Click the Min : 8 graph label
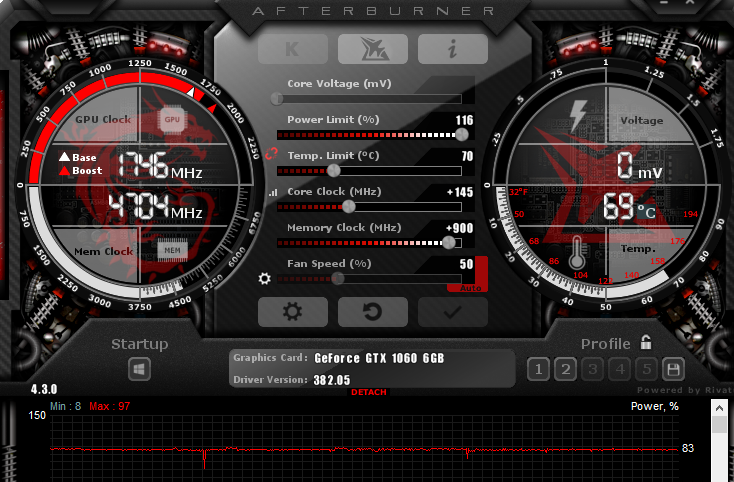This screenshot has height=482, width=734. click(x=66, y=406)
